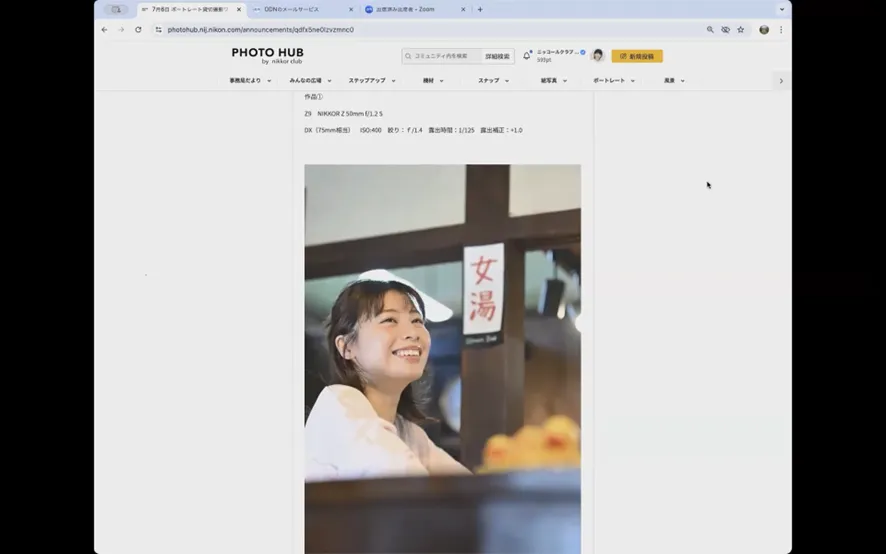
Task: Open the Chrome three-dot menu
Action: [x=781, y=30]
